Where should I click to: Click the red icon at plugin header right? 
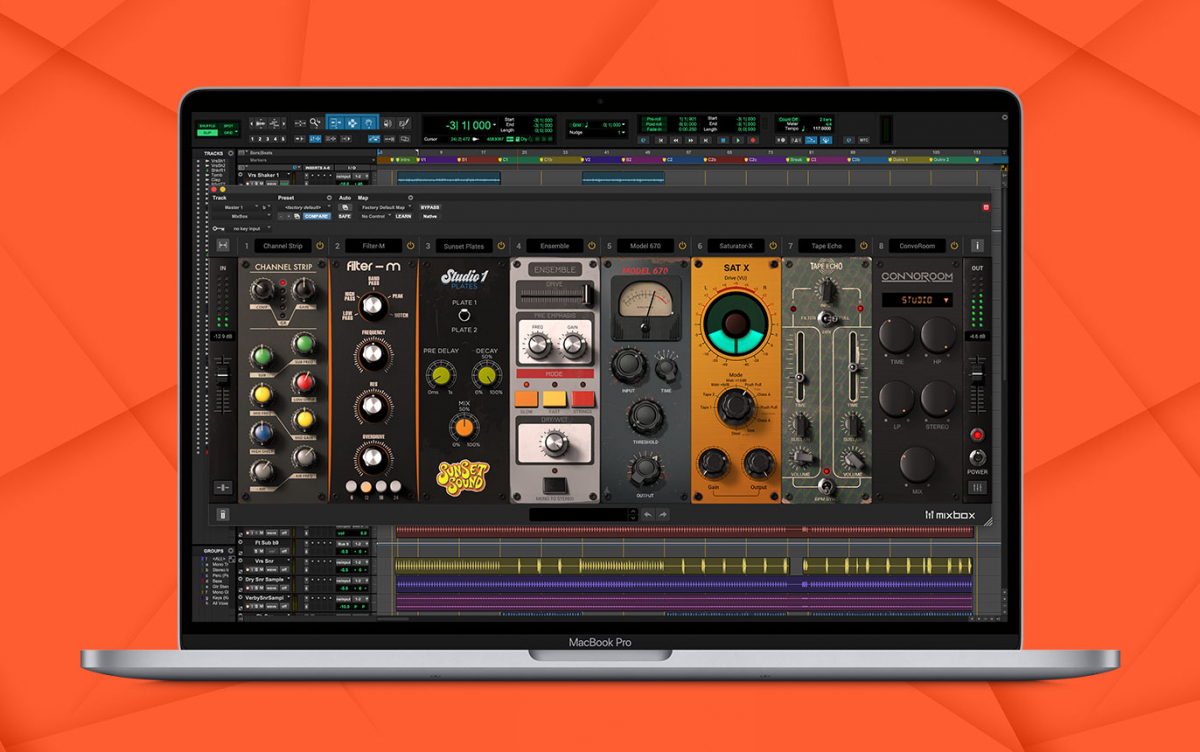pyautogui.click(x=986, y=207)
